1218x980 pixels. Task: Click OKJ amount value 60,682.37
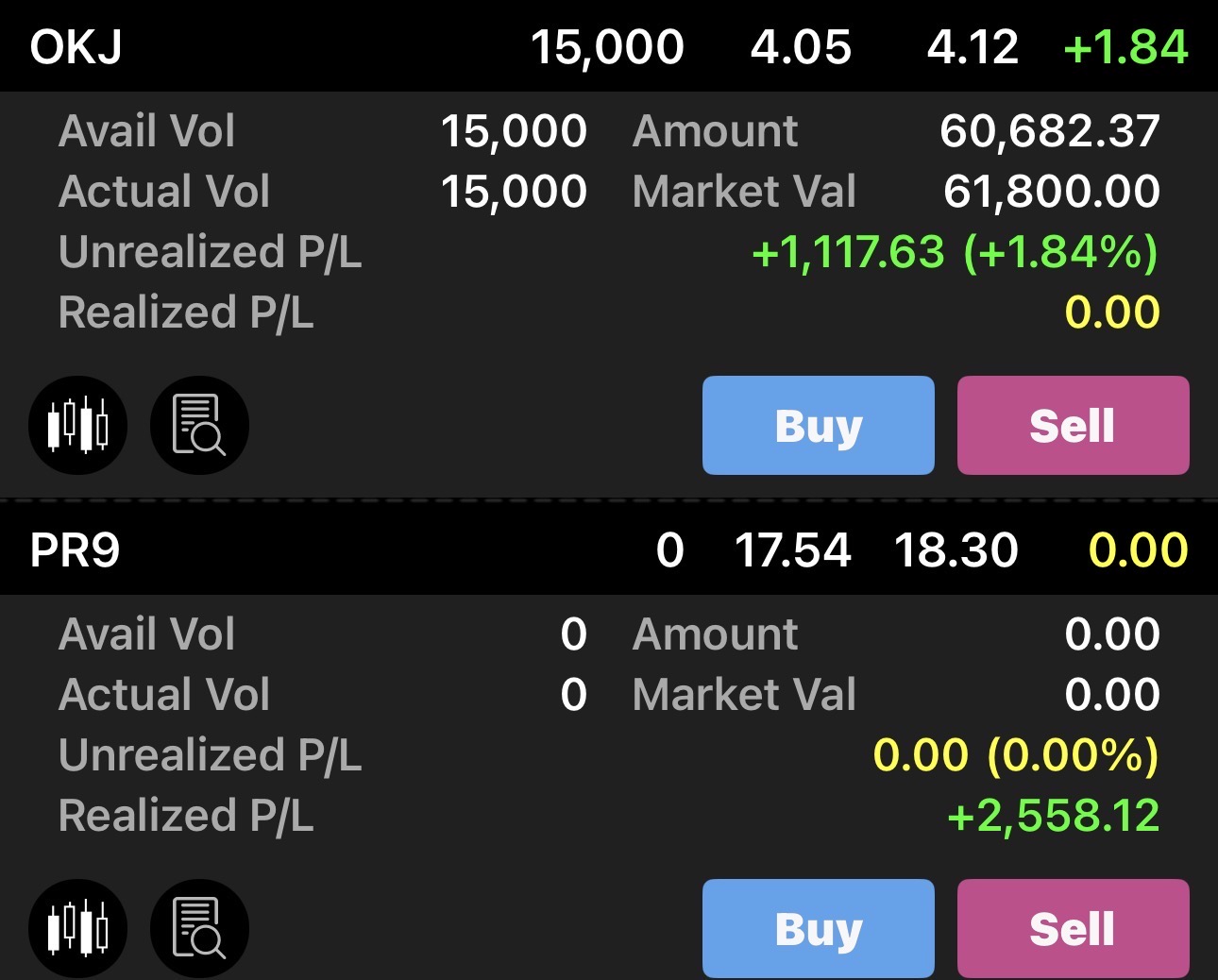coord(1049,131)
